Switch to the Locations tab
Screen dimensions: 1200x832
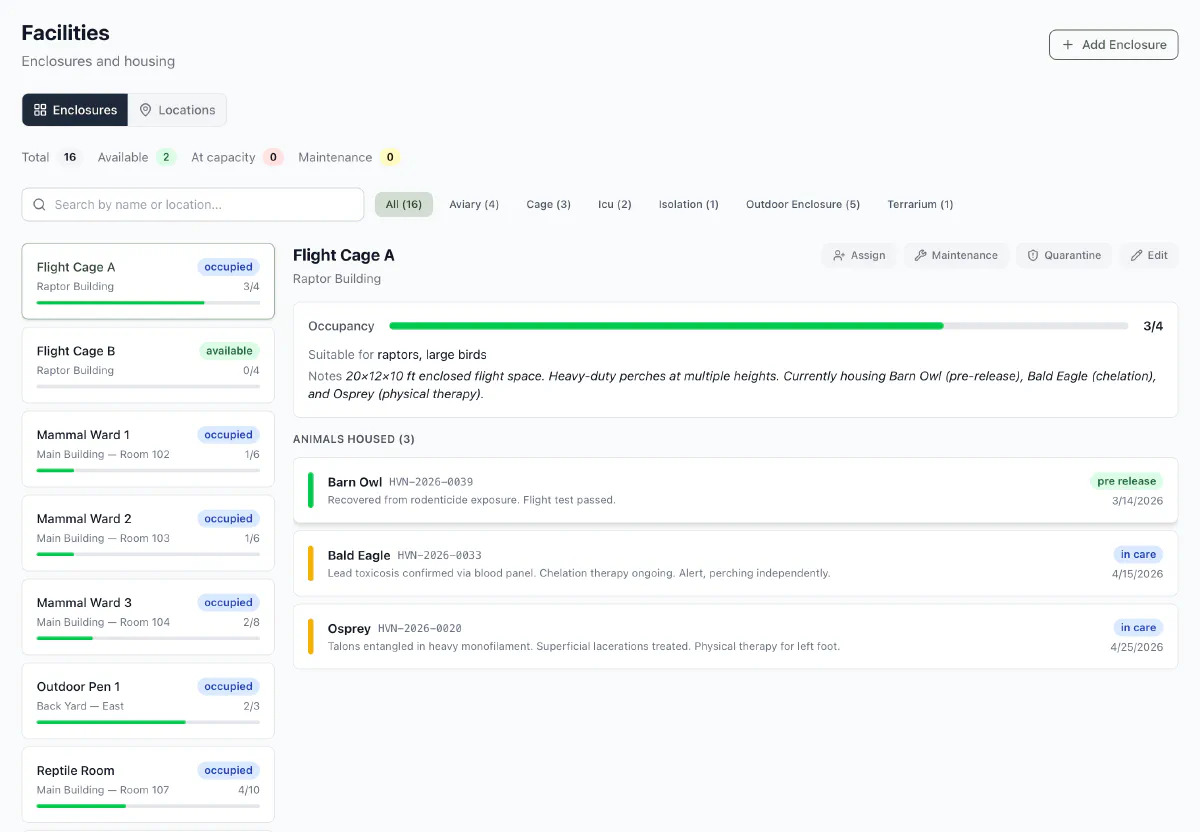coord(177,110)
